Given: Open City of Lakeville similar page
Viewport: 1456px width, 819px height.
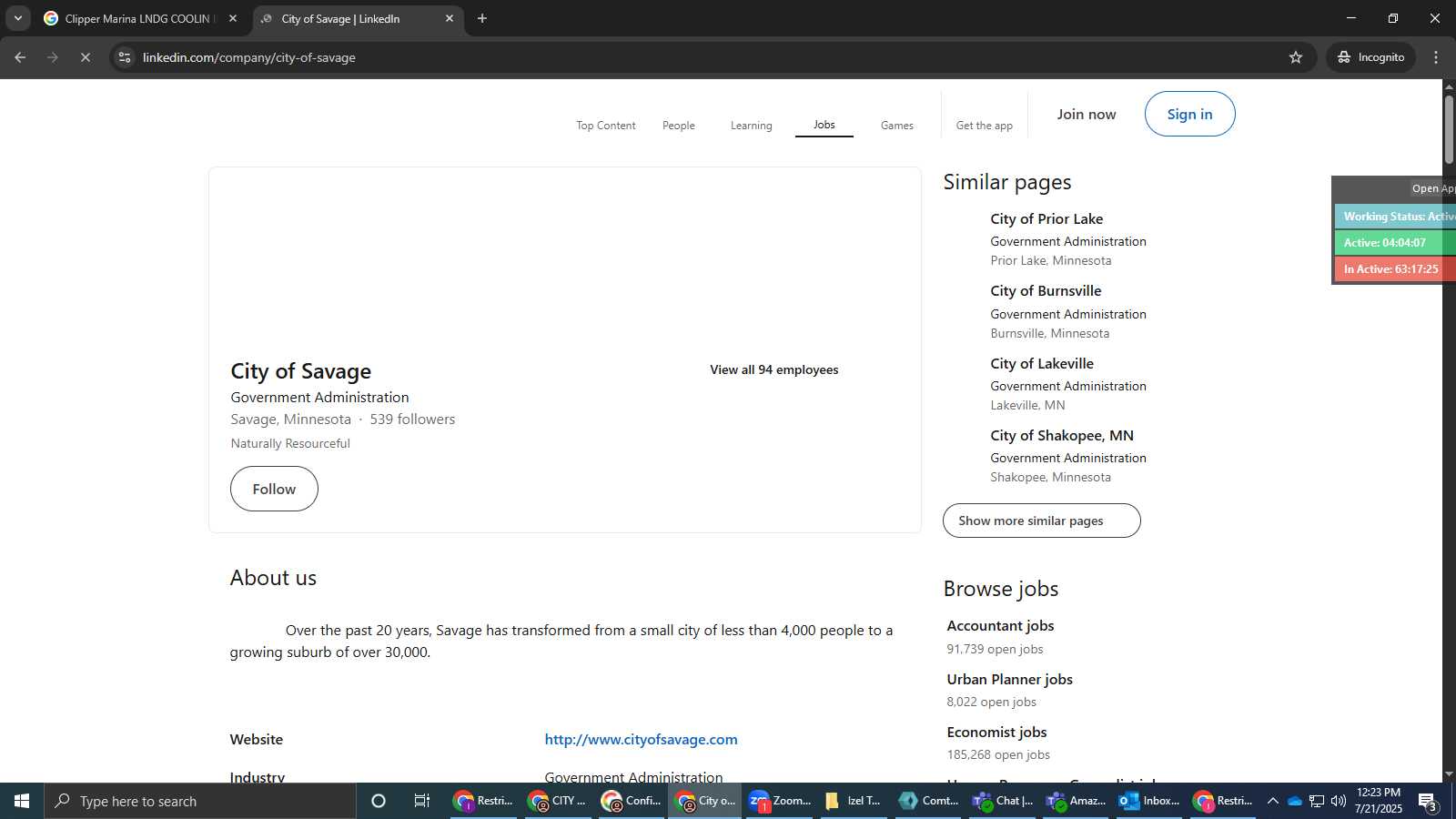Looking at the screenshot, I should 1042,364.
